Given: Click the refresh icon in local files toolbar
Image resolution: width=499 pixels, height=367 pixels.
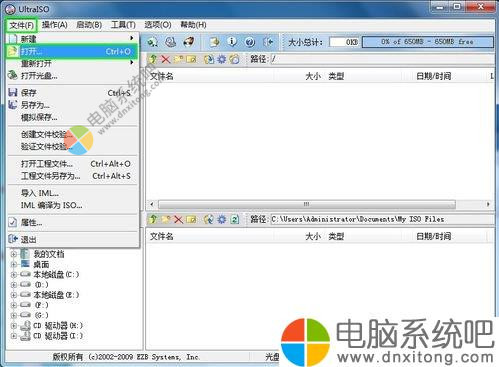Looking at the screenshot, I should coord(235,219).
